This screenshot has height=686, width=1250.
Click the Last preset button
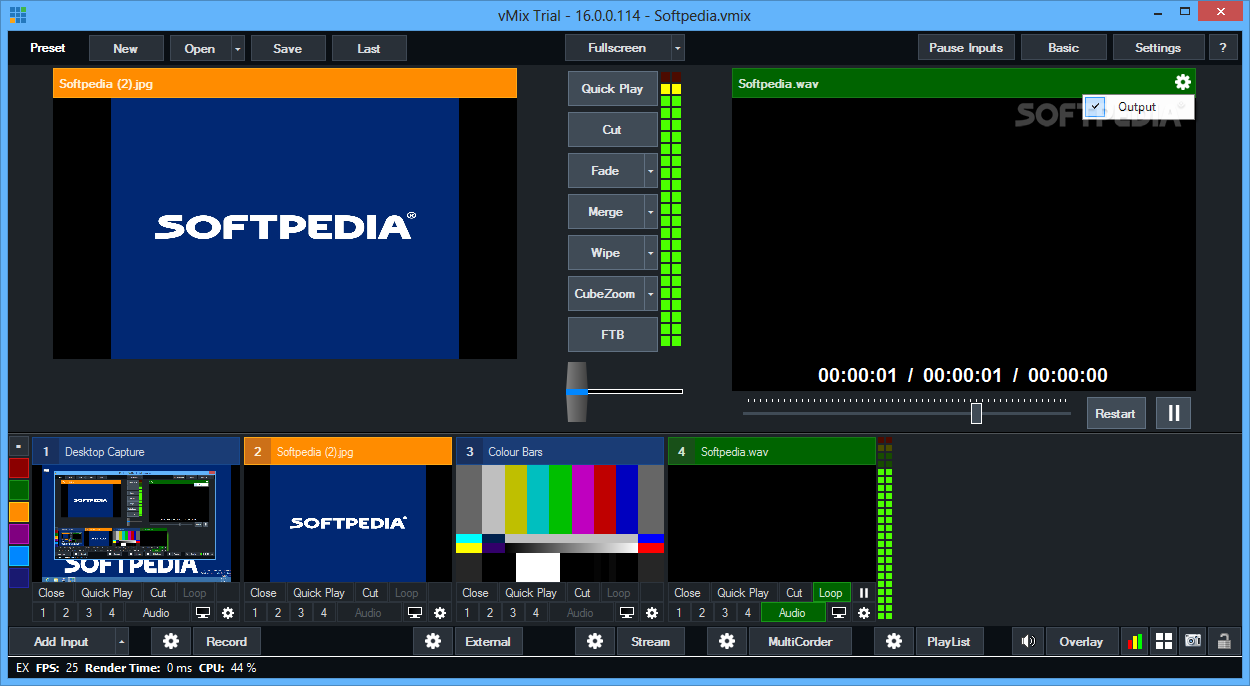point(369,48)
